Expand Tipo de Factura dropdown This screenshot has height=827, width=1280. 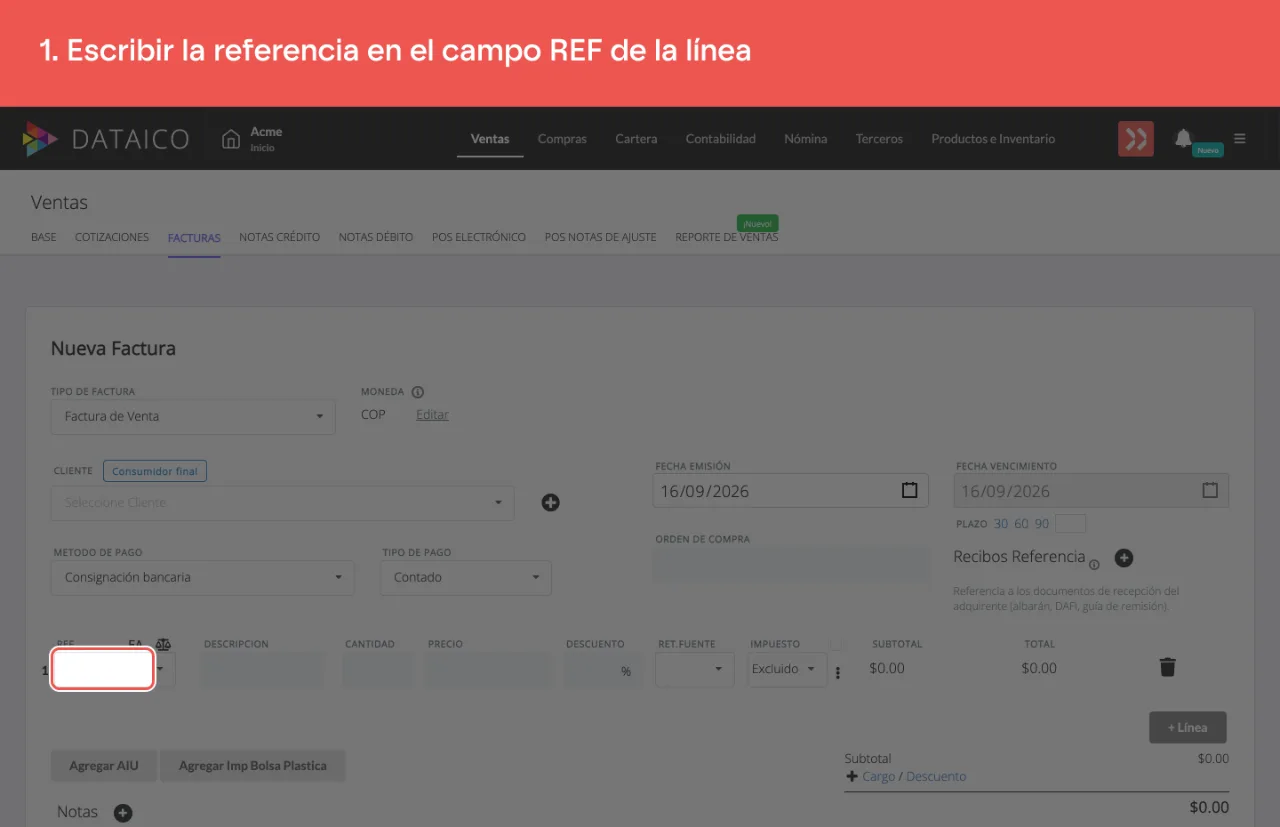(193, 416)
